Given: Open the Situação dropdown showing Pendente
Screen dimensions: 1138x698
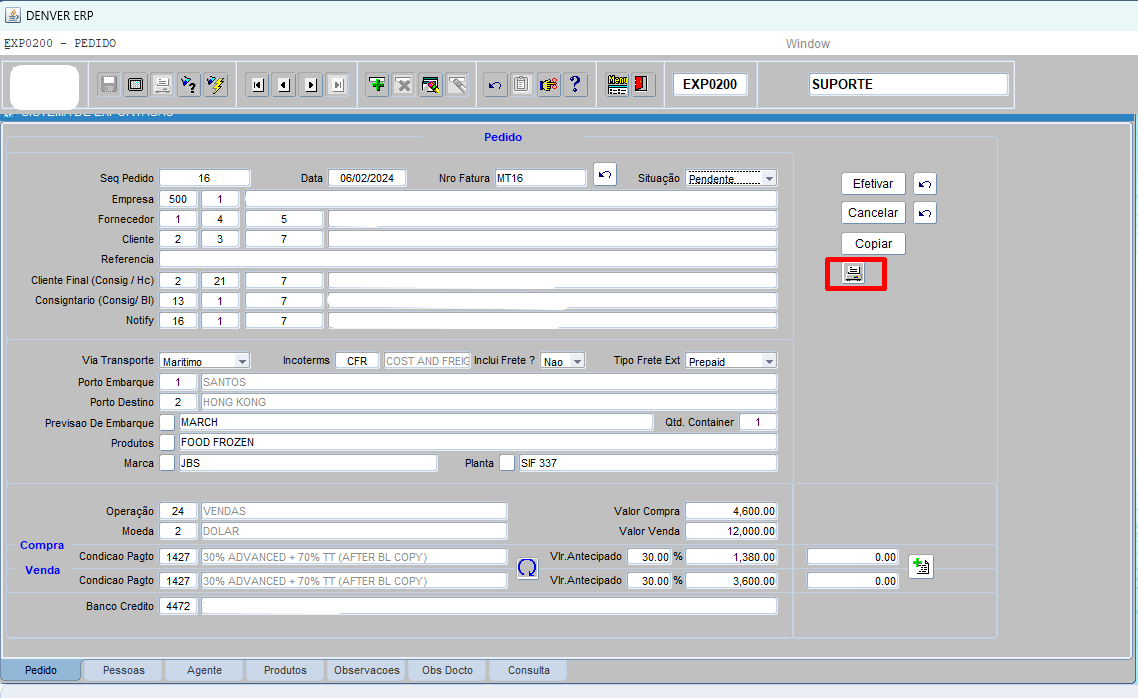Looking at the screenshot, I should coord(731,178).
